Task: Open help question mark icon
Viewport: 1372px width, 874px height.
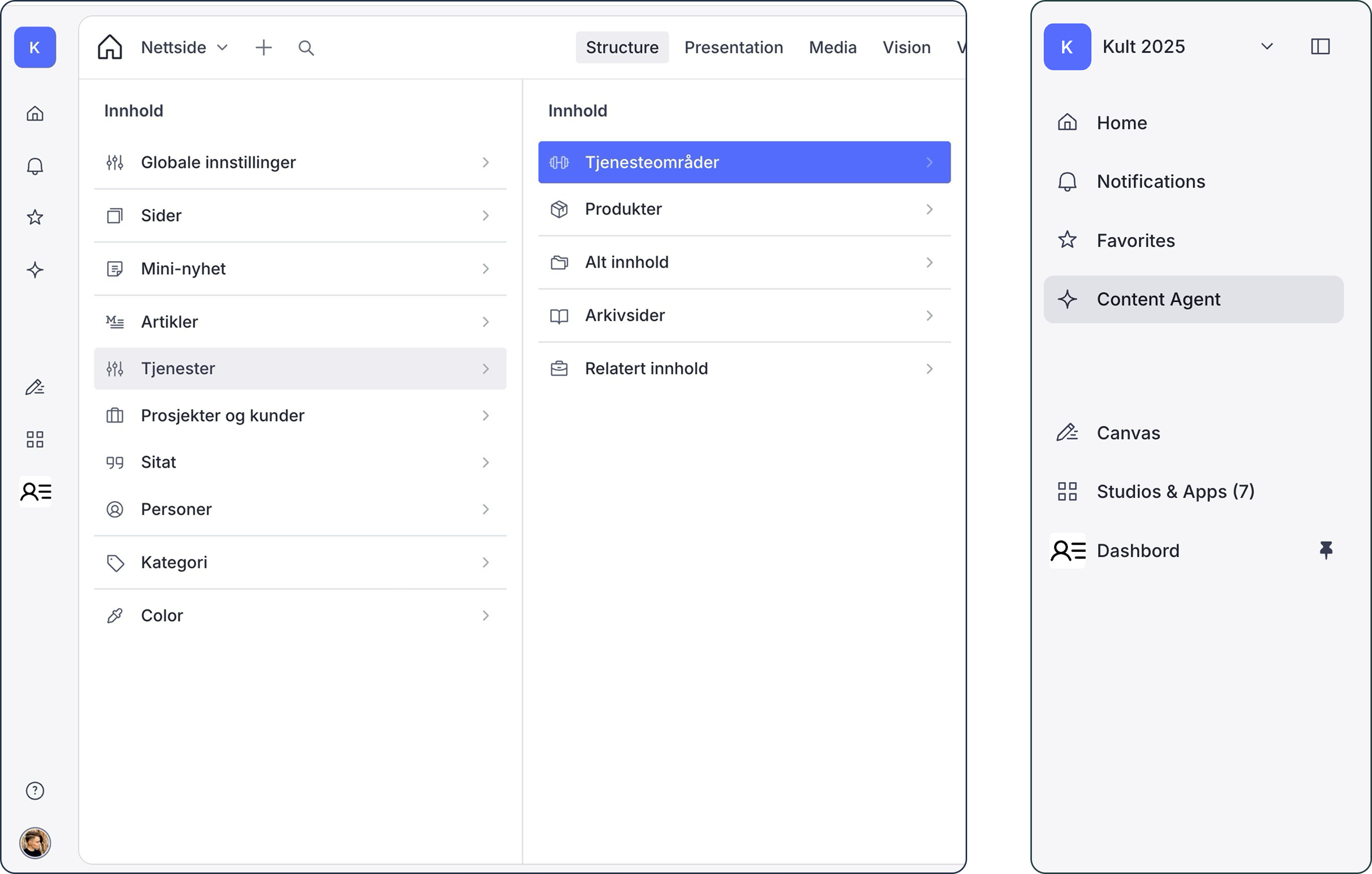Action: pyautogui.click(x=35, y=791)
